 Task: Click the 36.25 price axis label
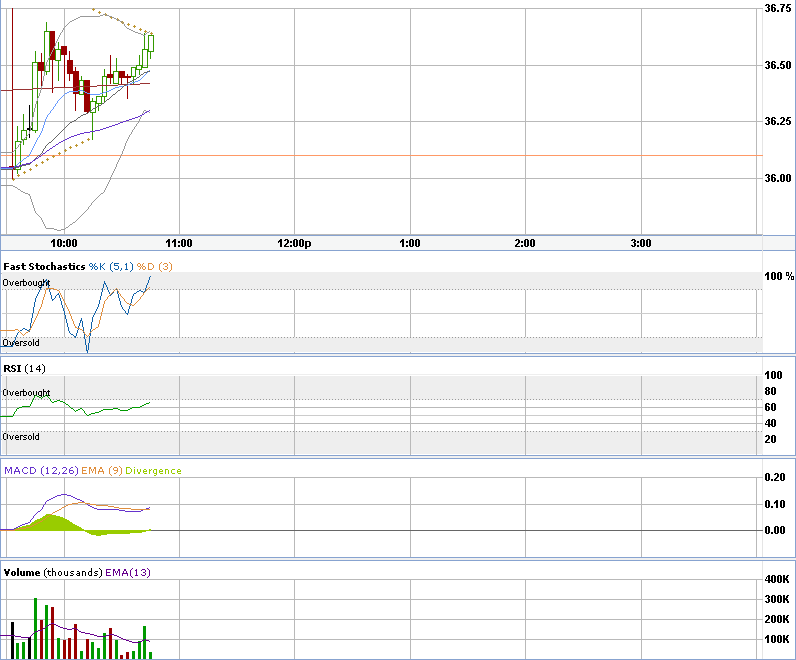click(778, 121)
